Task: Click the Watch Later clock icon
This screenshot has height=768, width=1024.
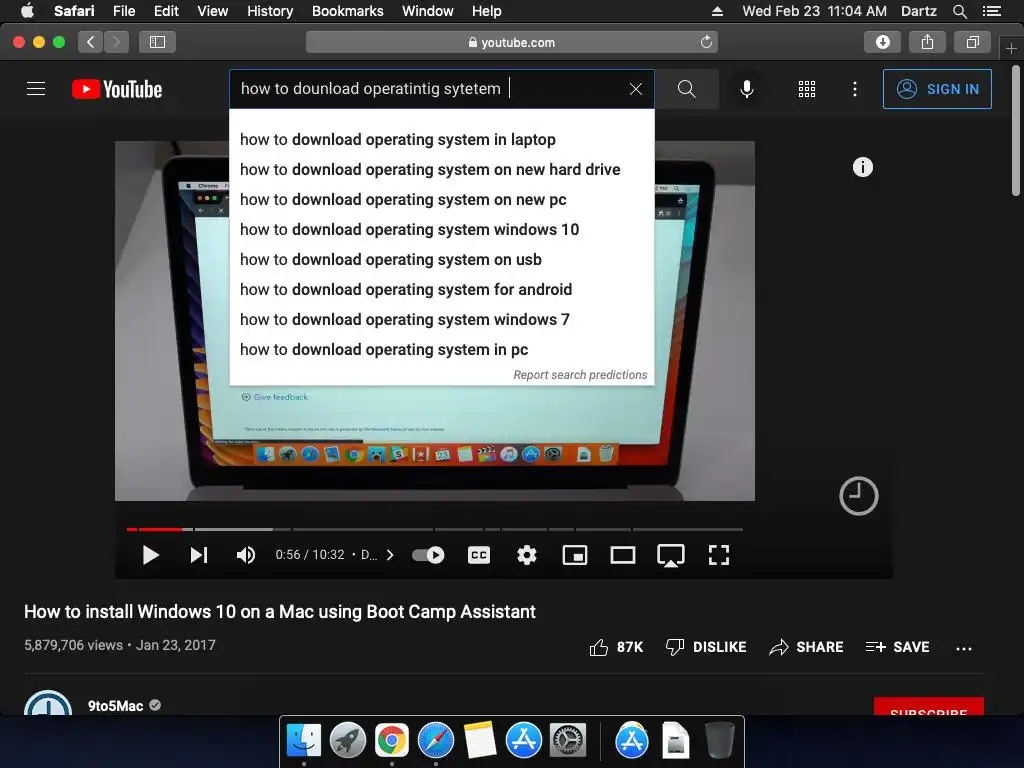Action: pos(858,496)
